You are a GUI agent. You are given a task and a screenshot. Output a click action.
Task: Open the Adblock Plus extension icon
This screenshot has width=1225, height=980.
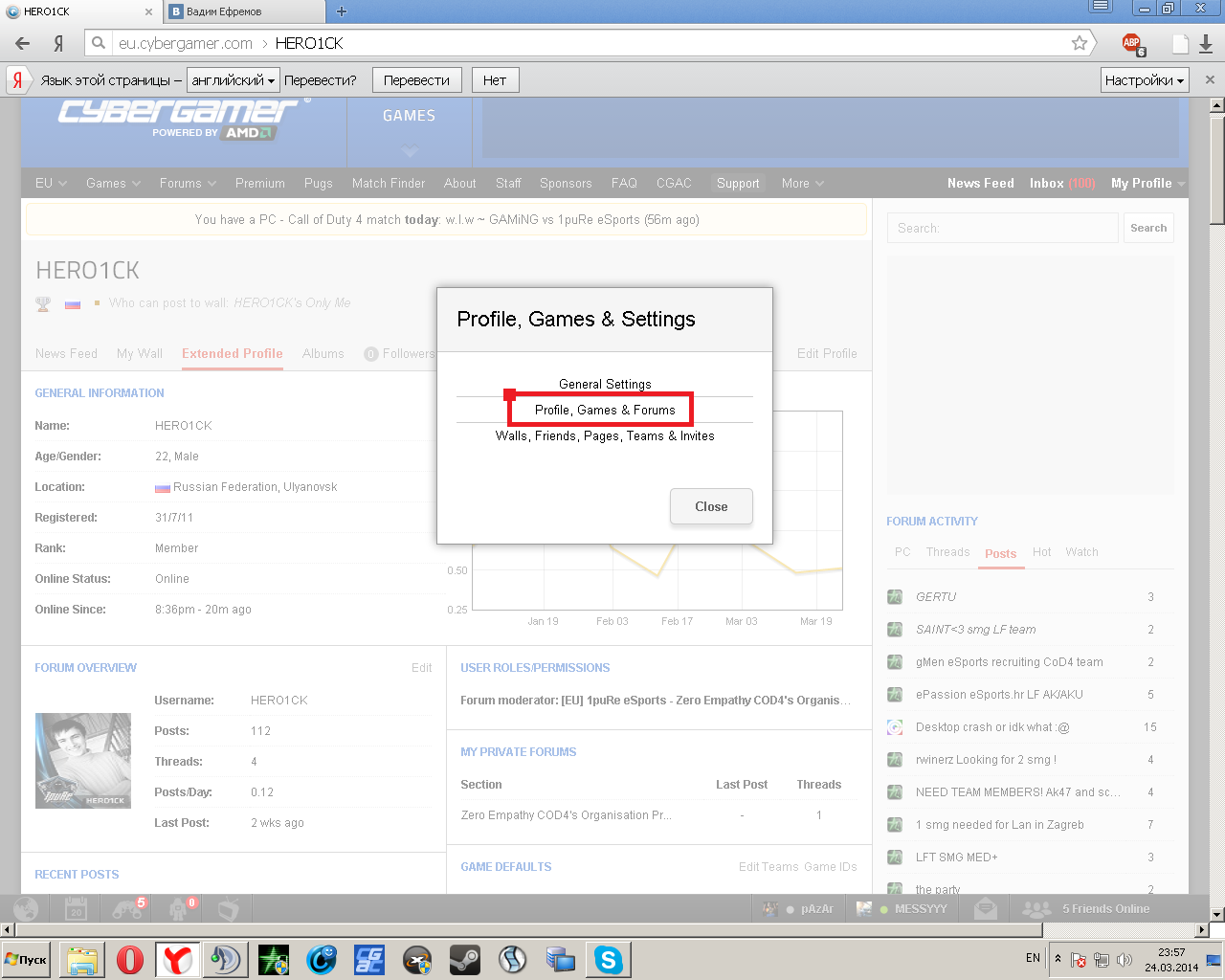click(x=1133, y=44)
